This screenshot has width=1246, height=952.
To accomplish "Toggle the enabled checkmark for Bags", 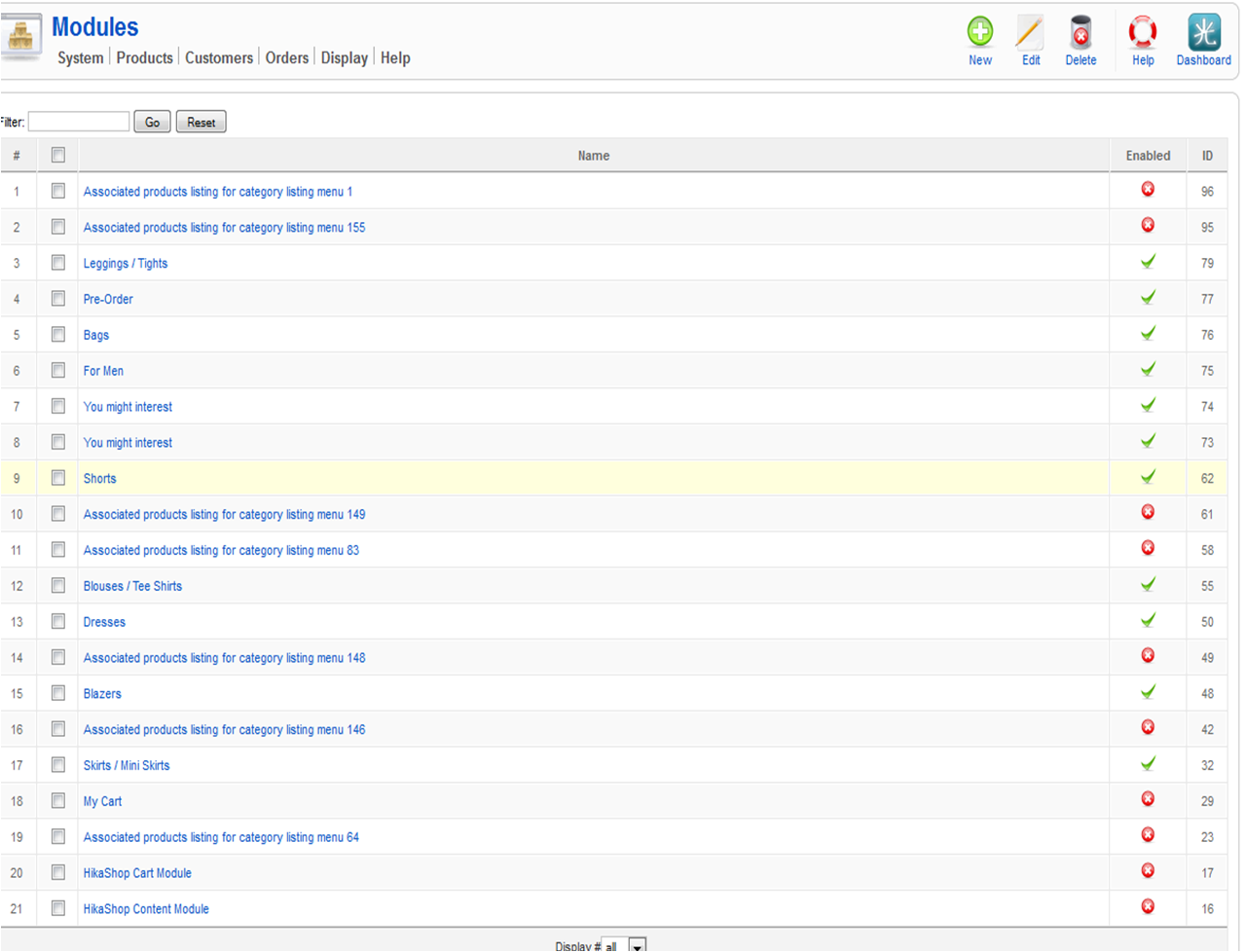I will [x=1148, y=333].
